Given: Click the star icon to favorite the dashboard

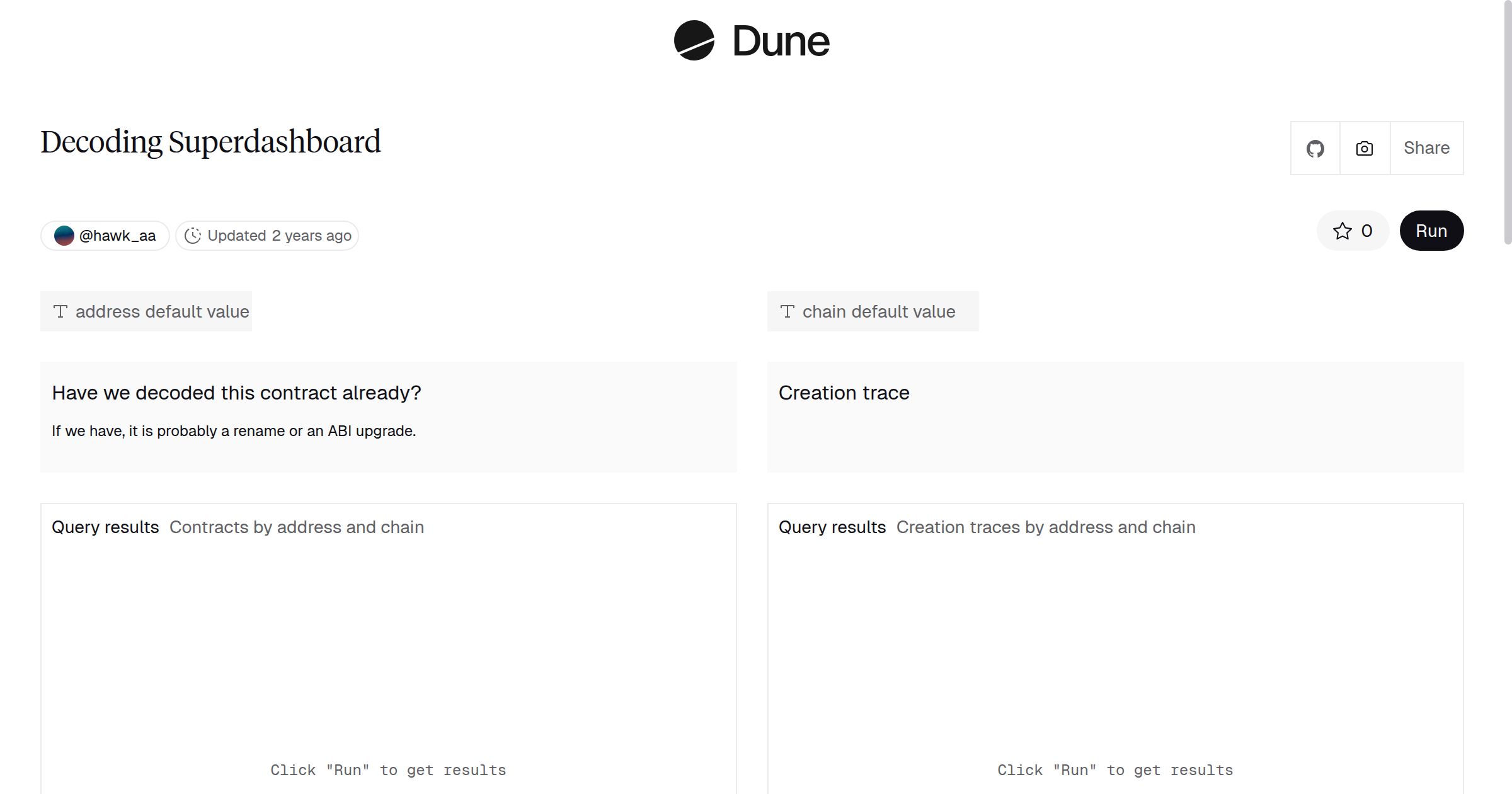Looking at the screenshot, I should tap(1344, 231).
